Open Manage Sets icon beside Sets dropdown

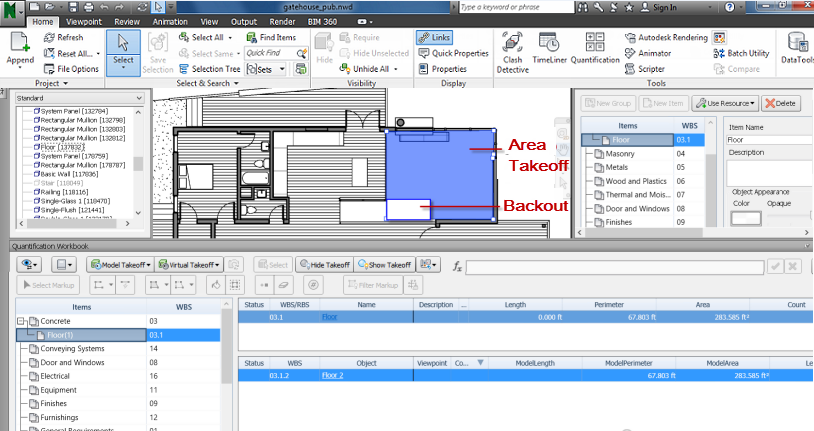click(x=301, y=69)
